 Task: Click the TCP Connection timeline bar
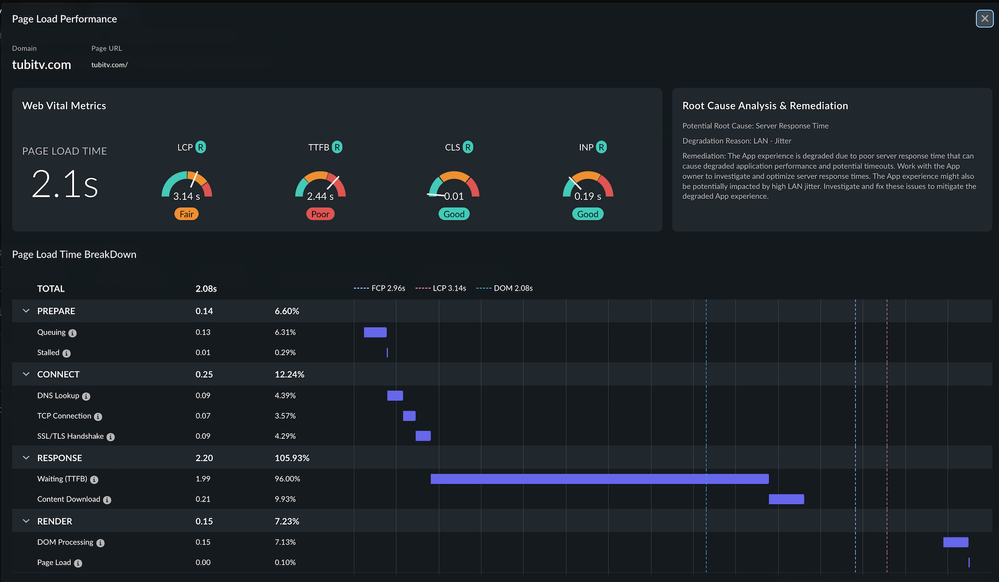(x=409, y=416)
